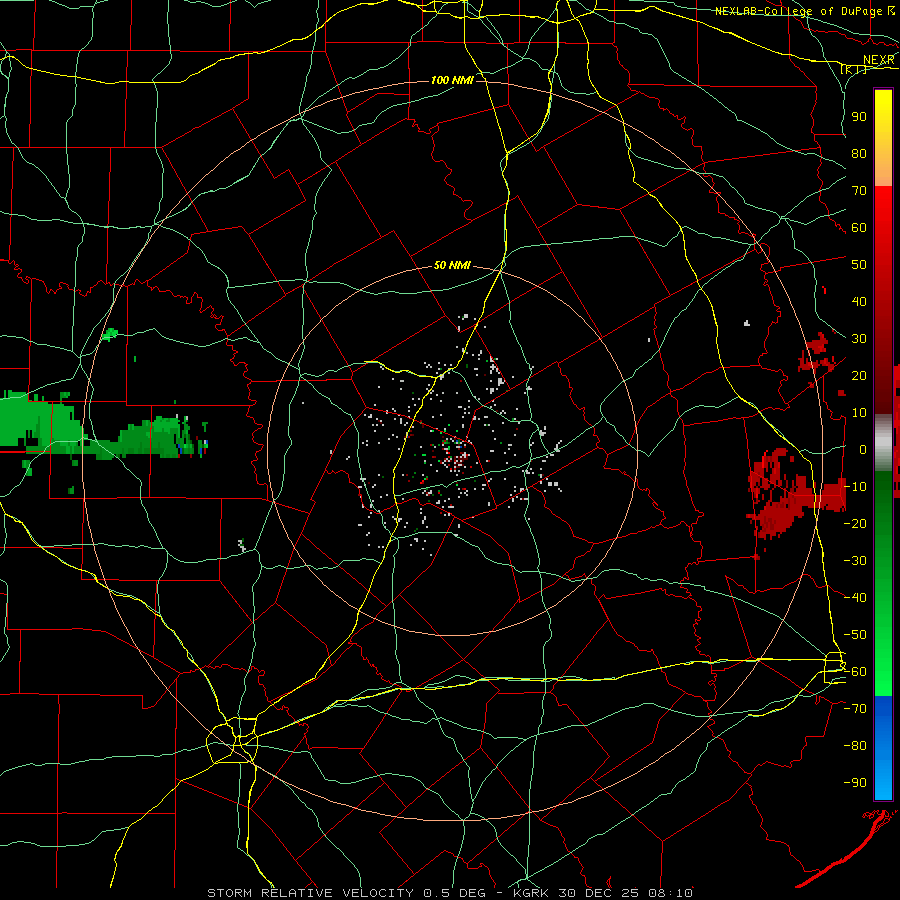Click the 0 label on the velocity scale
This screenshot has height=900, width=900.
(x=863, y=449)
